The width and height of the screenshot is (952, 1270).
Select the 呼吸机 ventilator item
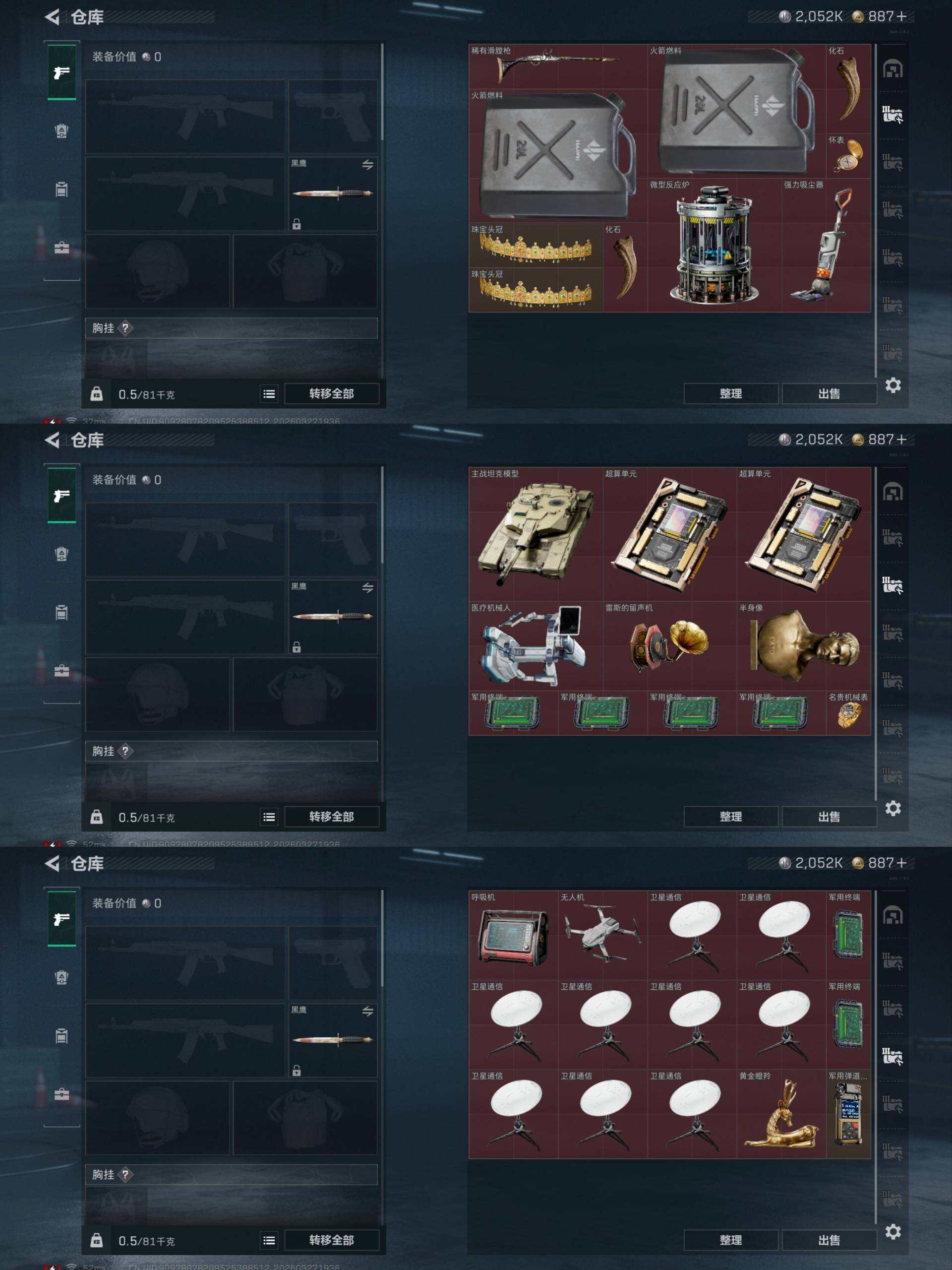(x=514, y=935)
